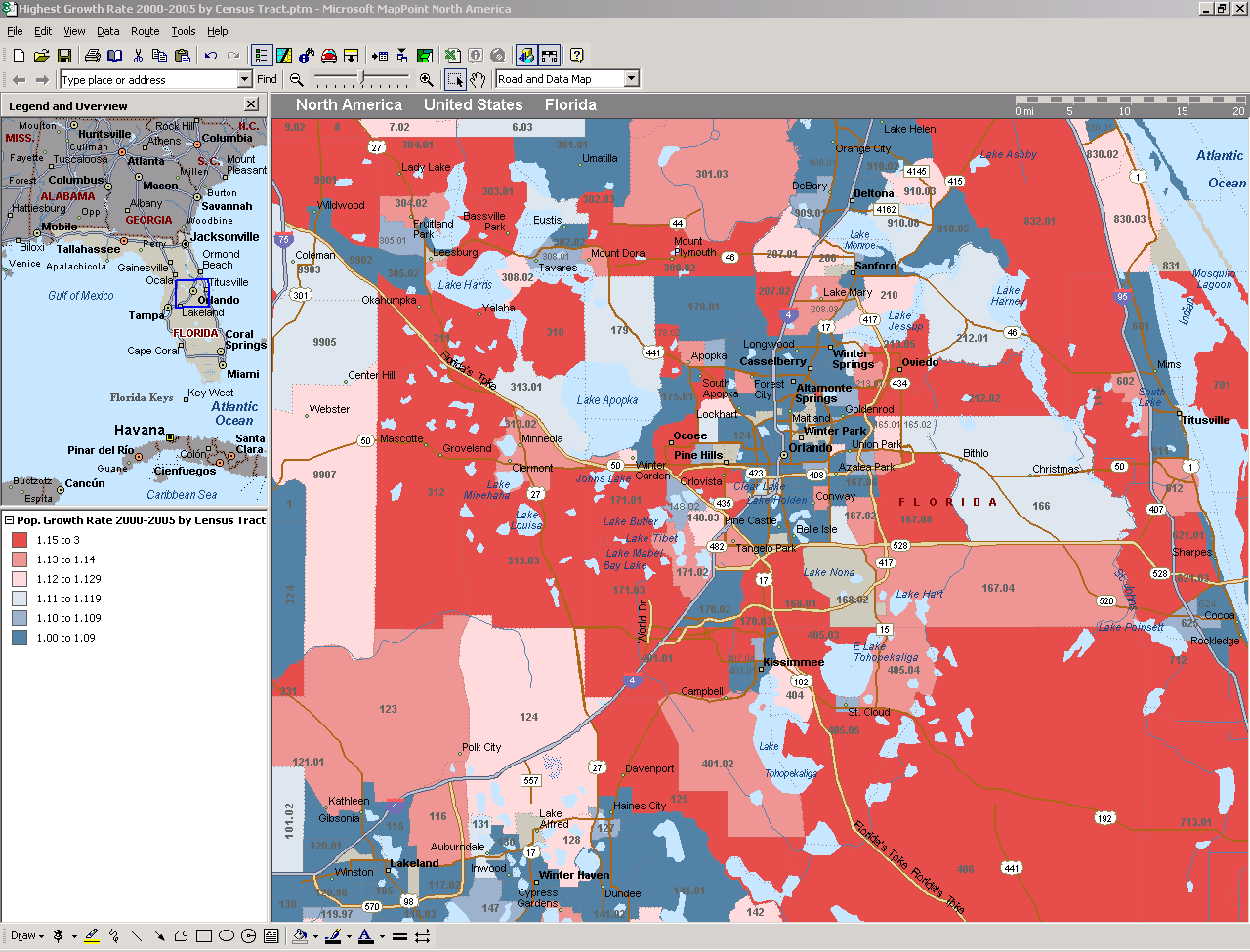This screenshot has height=952, width=1250.
Task: Click the Find button
Action: coord(267,79)
